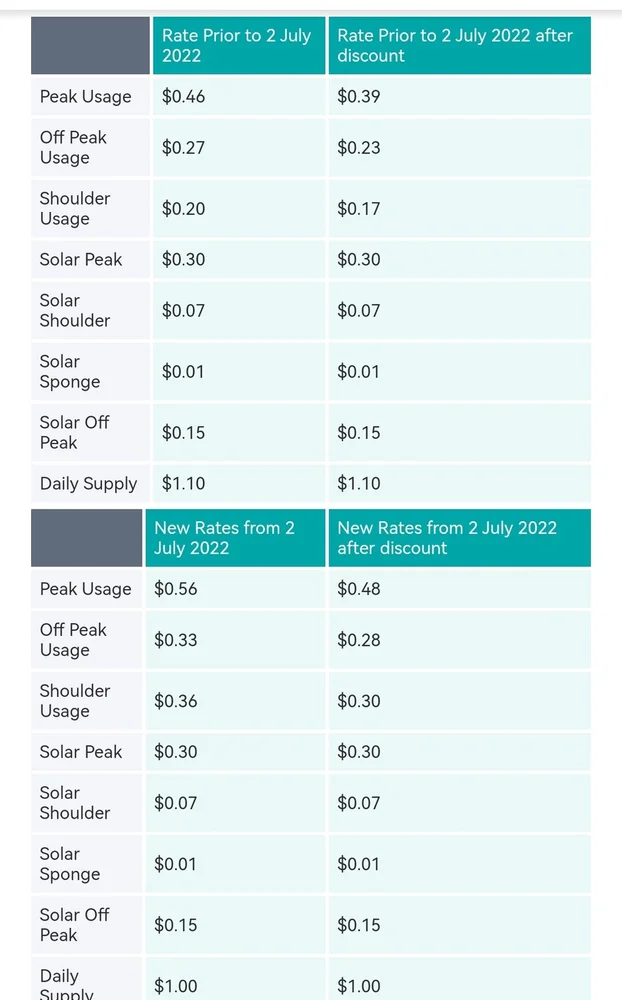This screenshot has width=622, height=1000.
Task: Select the $0.17 discounted shoulder rate
Action: point(359,209)
